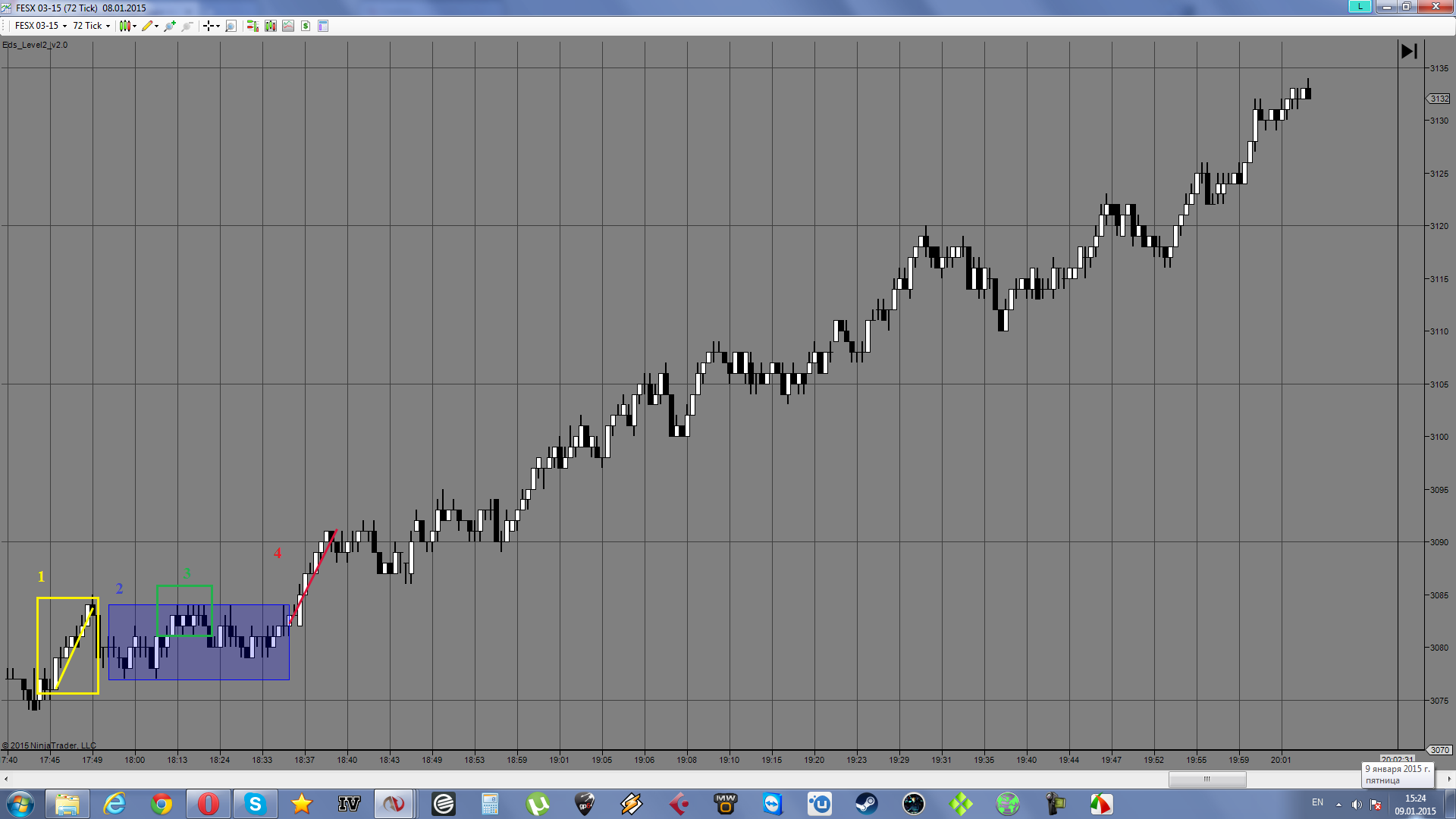Click the right arrow of horizontal scrollbar
Viewport: 1456px width, 819px height.
(1449, 779)
